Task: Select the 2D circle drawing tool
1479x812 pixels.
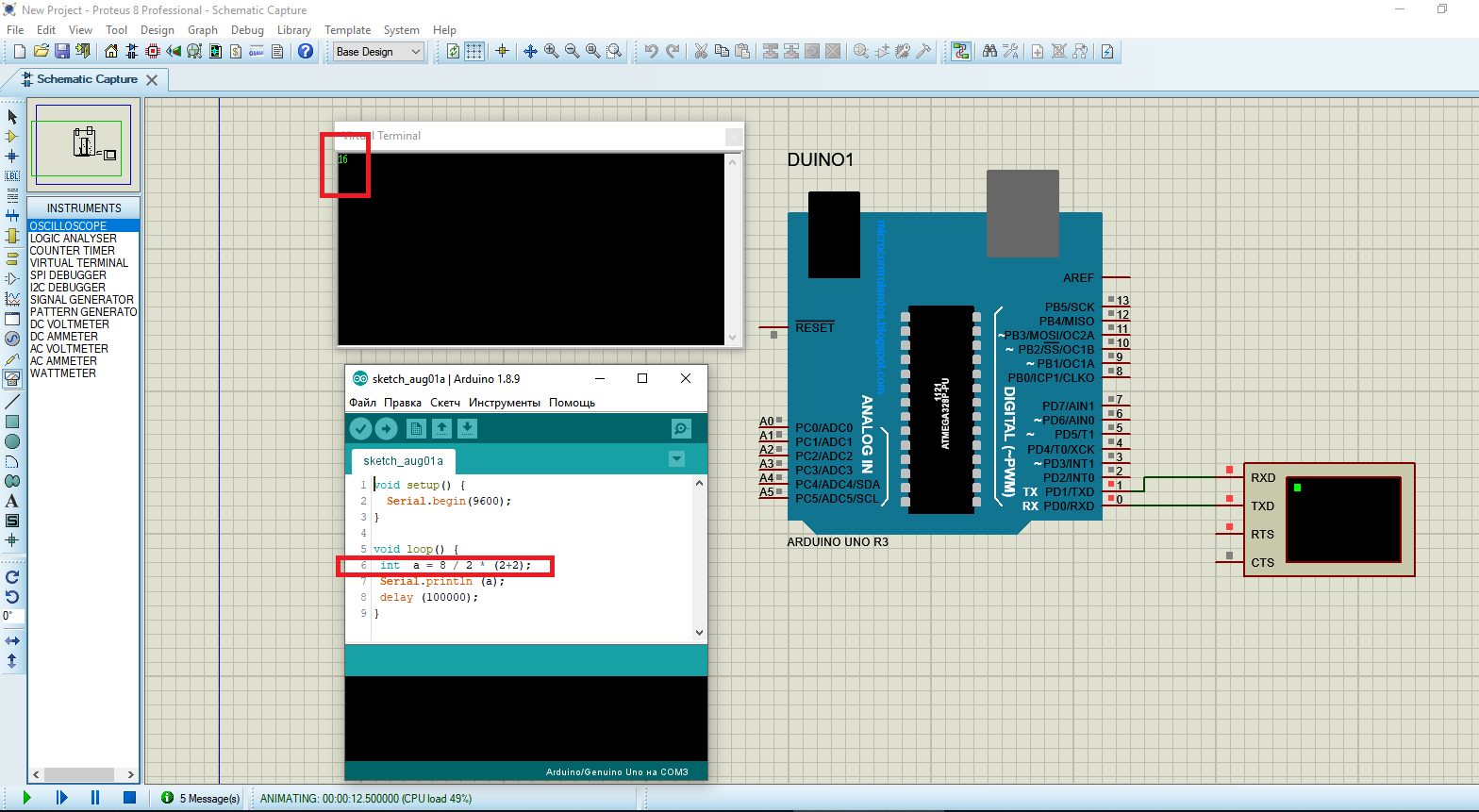Action: pos(12,441)
